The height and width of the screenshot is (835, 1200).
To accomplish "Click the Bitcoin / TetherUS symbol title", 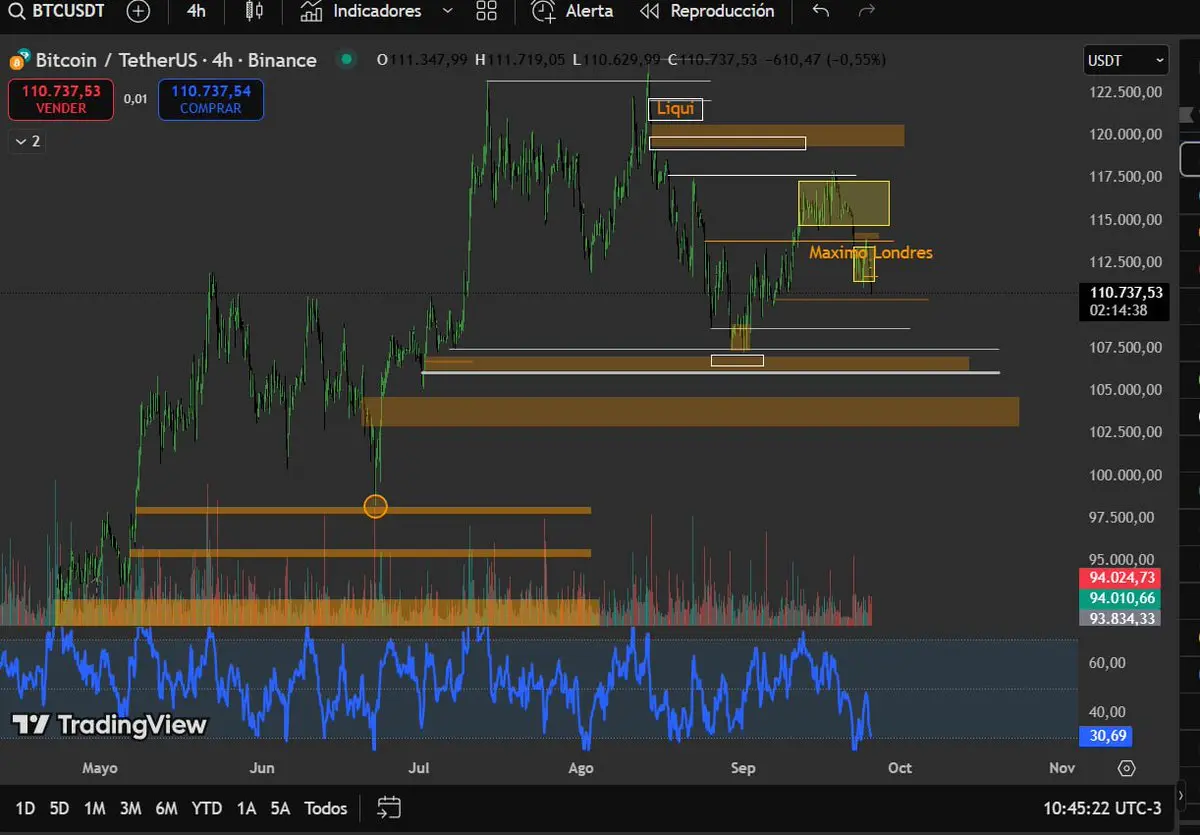I will click(x=176, y=60).
